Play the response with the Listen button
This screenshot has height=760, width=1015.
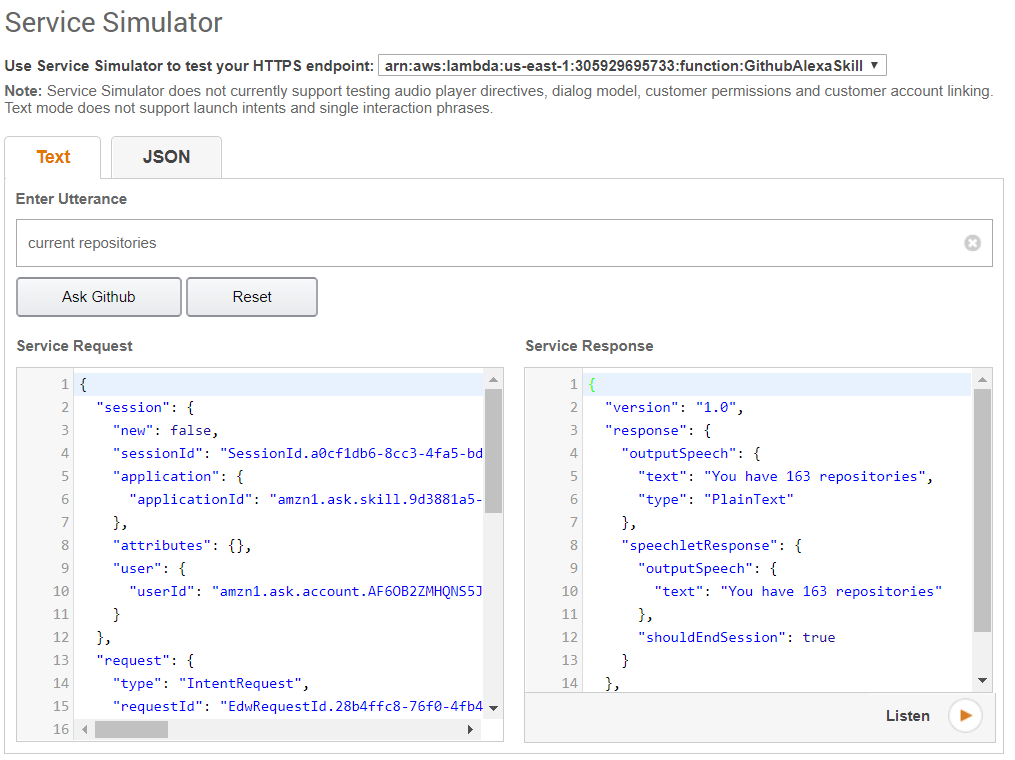point(965,716)
